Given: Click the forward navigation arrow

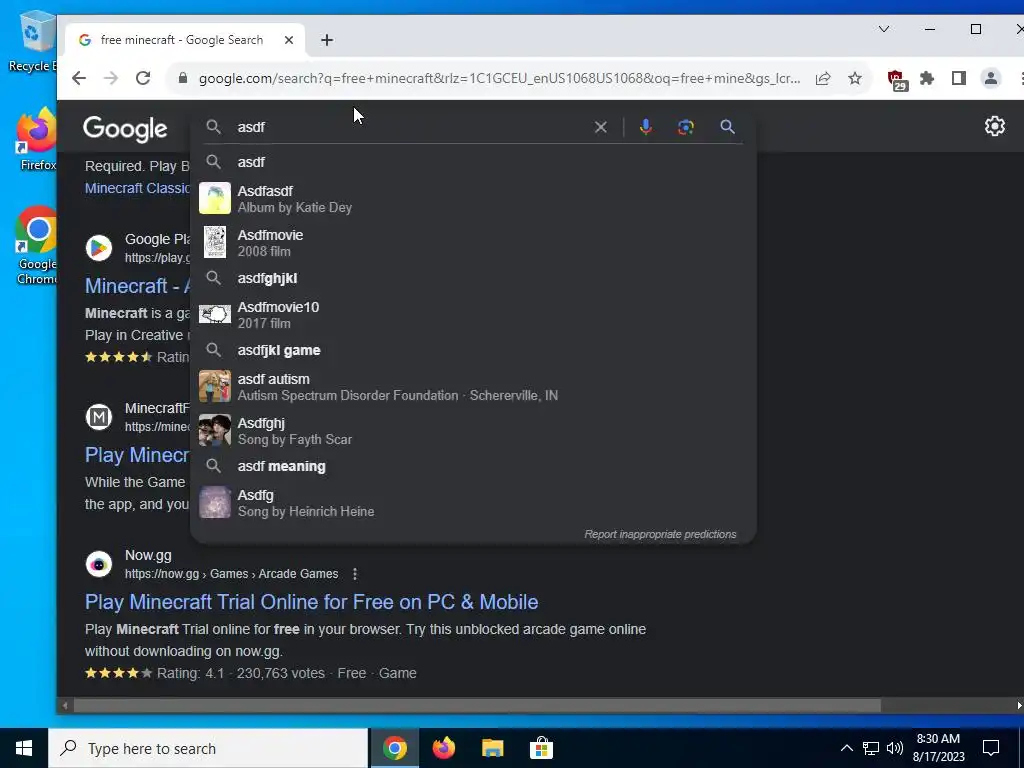Looking at the screenshot, I should tap(111, 78).
